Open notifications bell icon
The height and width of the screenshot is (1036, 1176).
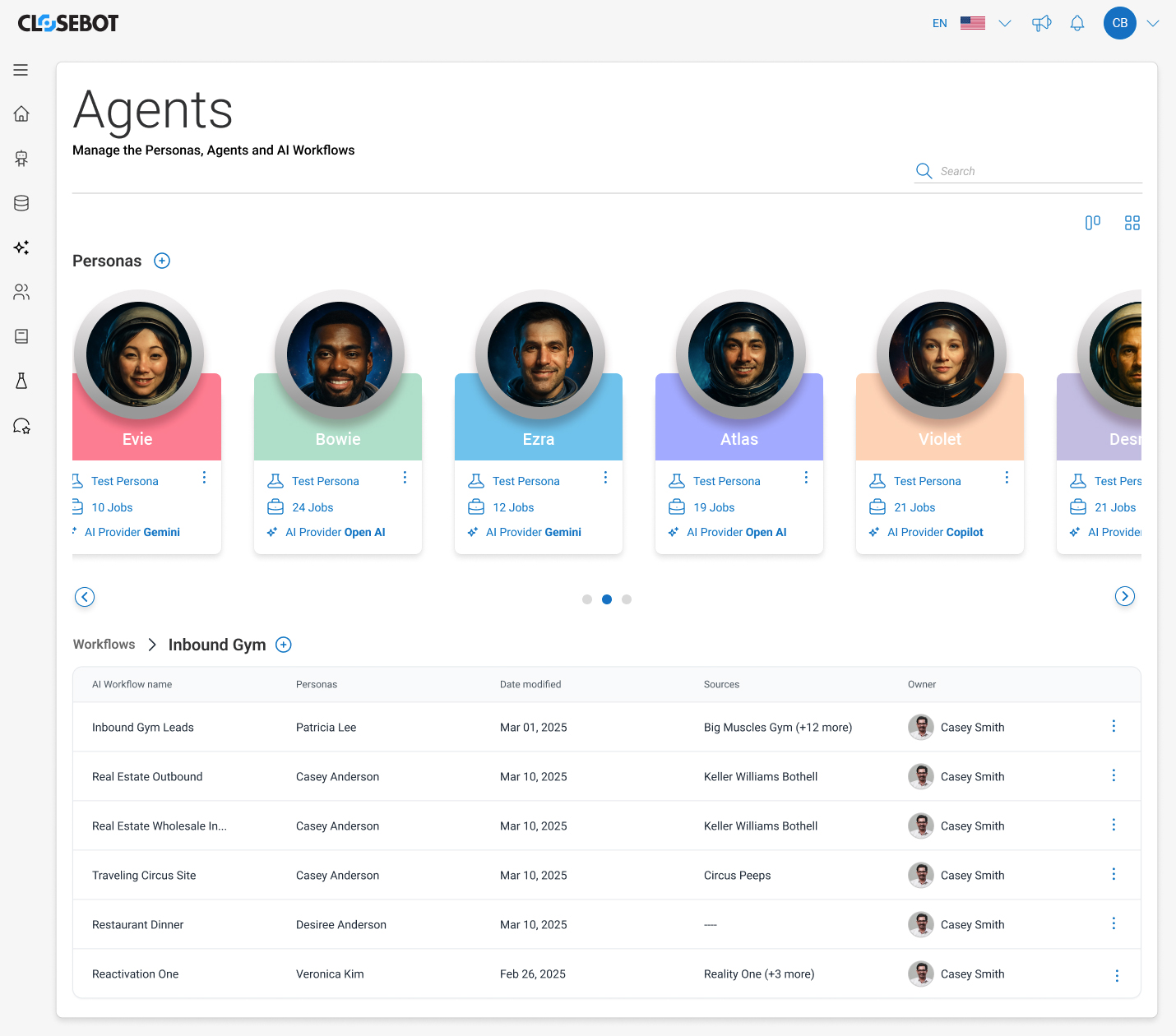click(1077, 23)
